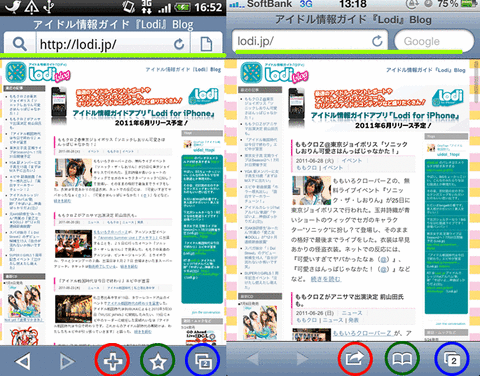Tap the 16:52 clock in Android status bar
Screen dimensions: 480x376
(x=208, y=7)
